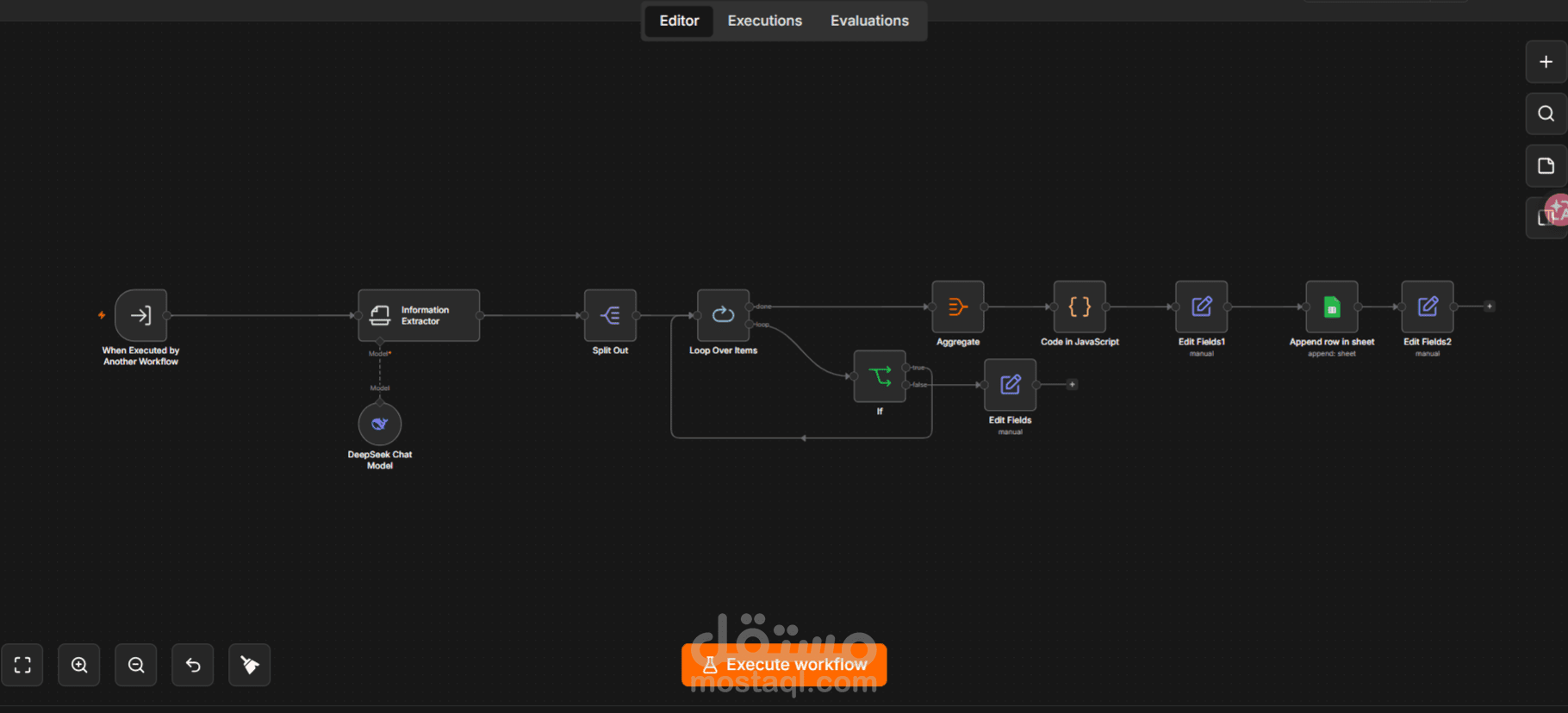
Task: Run the workflow with Execute workflow
Action: tap(784, 665)
